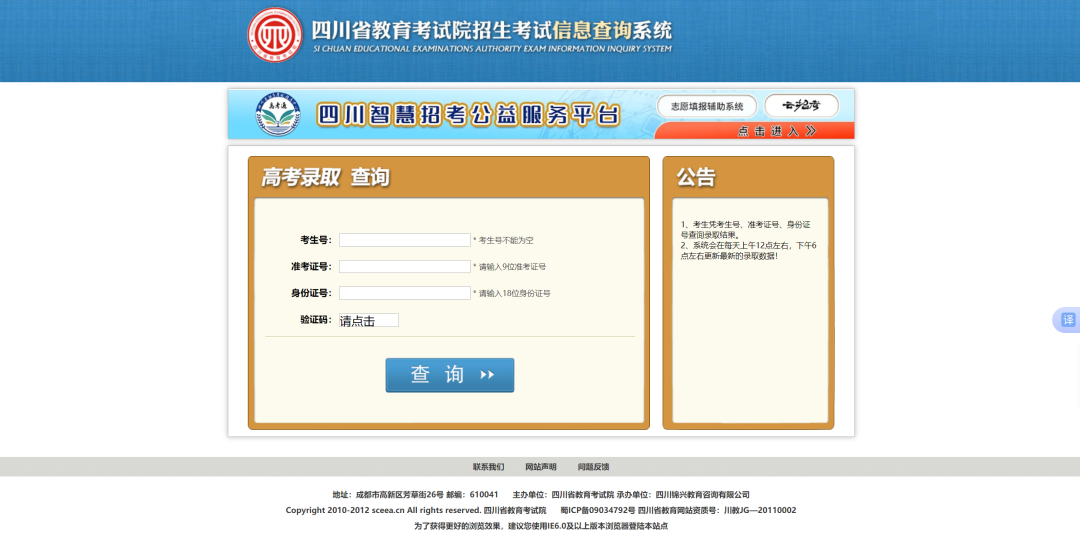The width and height of the screenshot is (1080, 543).
Task: Click the 考生号 field label
Action: click(x=315, y=240)
